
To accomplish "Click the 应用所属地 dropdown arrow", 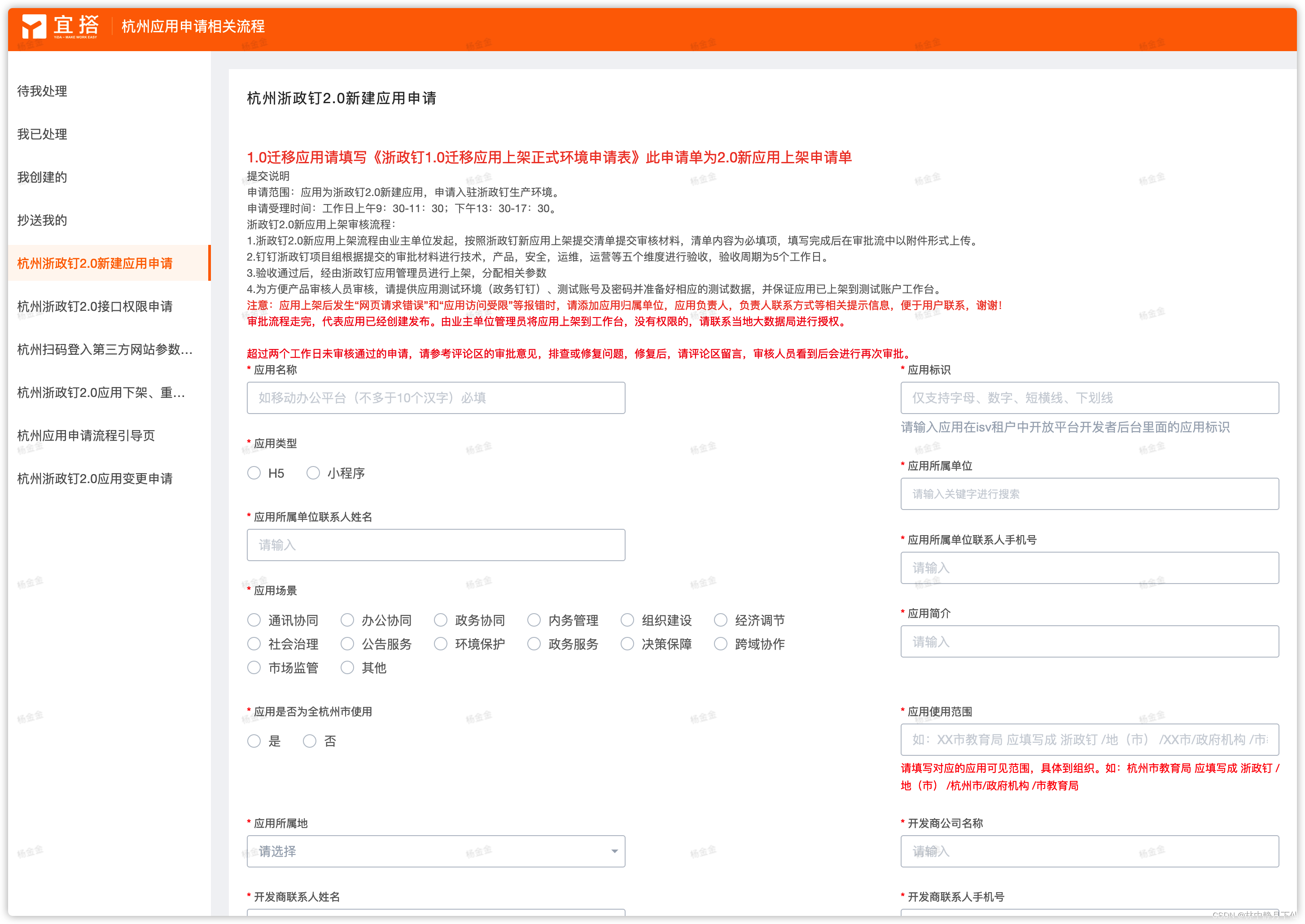I will [614, 851].
